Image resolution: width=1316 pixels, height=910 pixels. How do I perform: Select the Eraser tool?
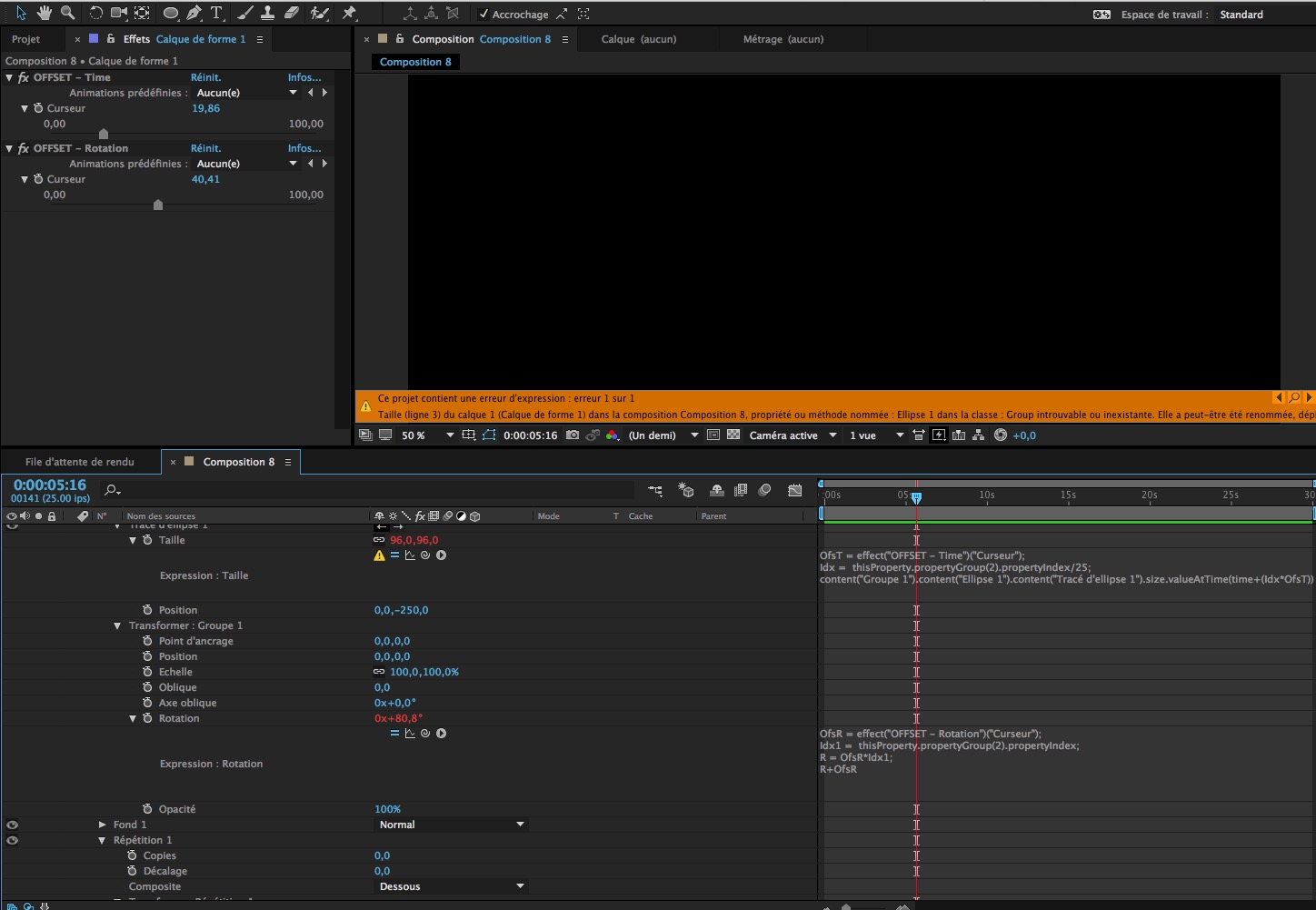292,13
